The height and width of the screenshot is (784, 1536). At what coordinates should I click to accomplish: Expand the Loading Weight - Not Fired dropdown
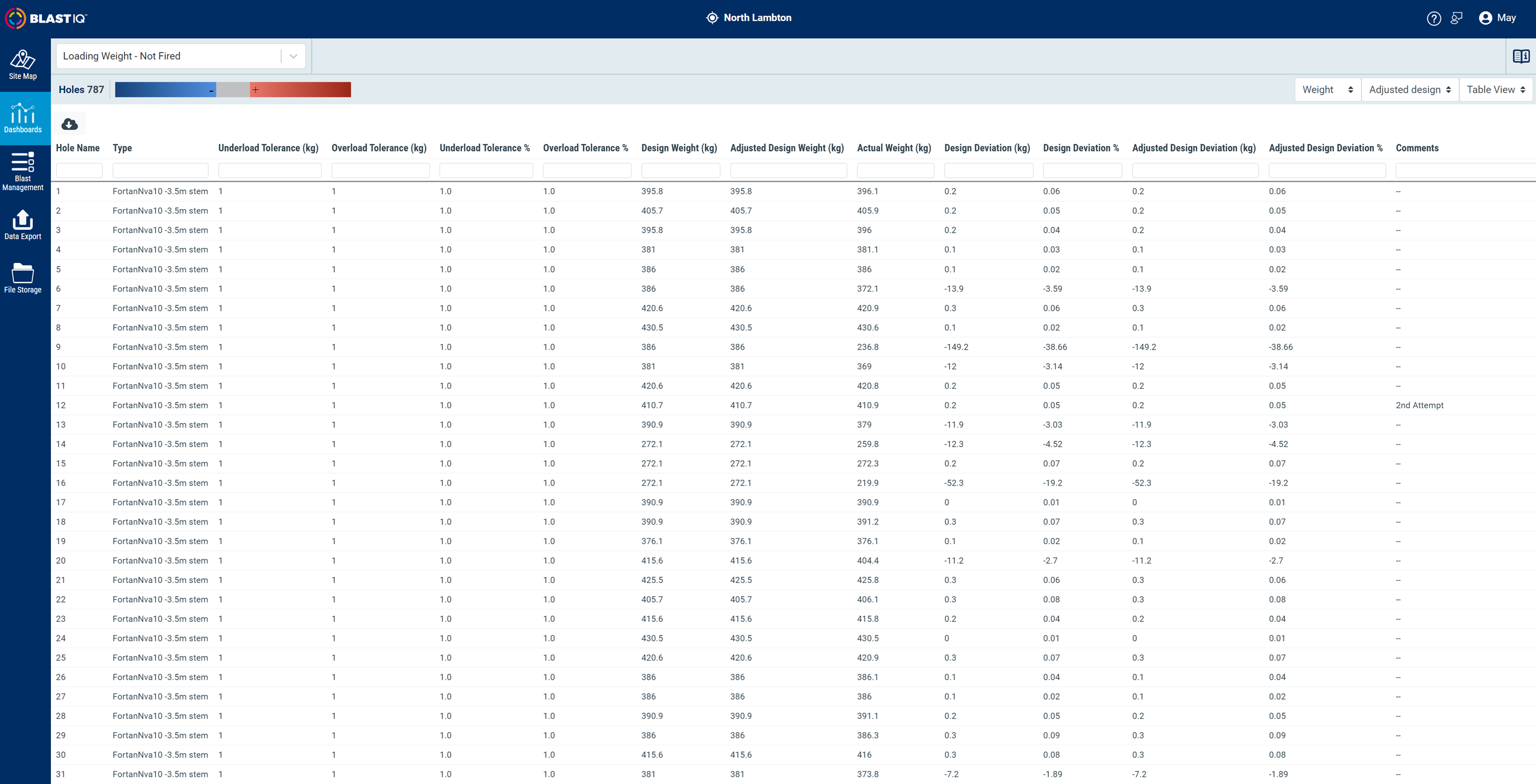point(180,56)
